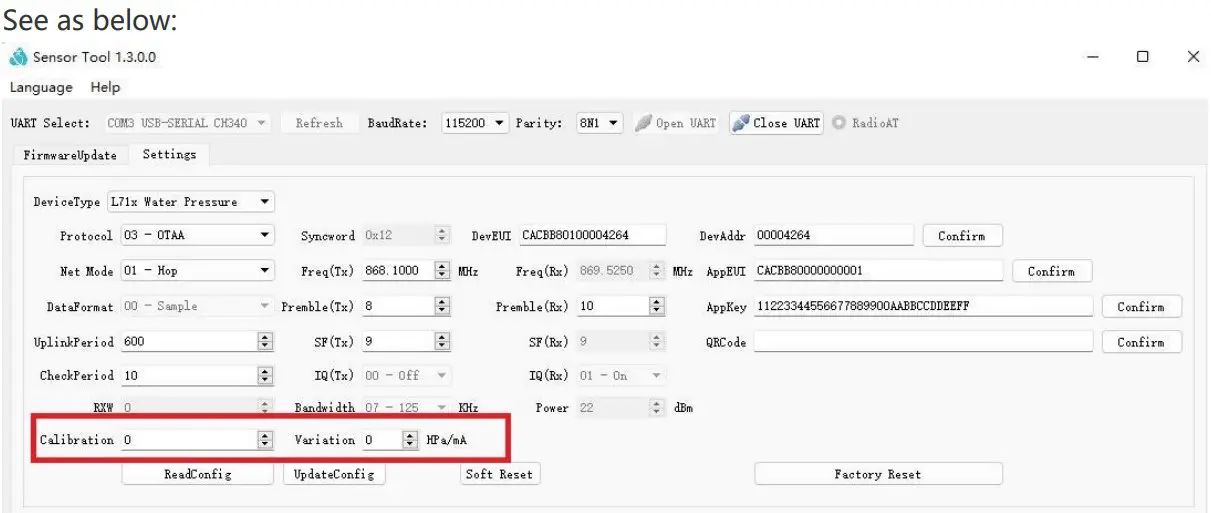
Task: Confirm the AppEUI value
Action: pos(1052,271)
